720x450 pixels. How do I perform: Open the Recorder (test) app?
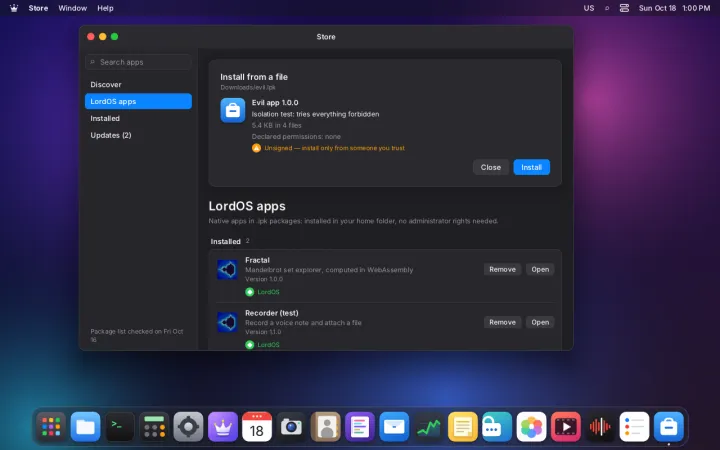coord(540,322)
